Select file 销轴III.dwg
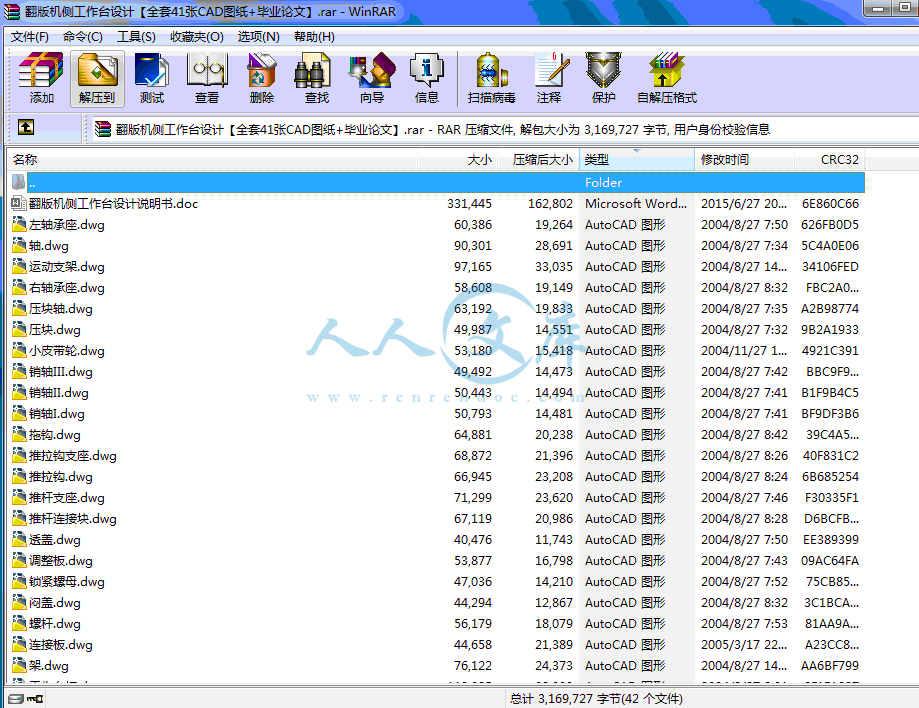This screenshot has width=919, height=708. coord(61,372)
